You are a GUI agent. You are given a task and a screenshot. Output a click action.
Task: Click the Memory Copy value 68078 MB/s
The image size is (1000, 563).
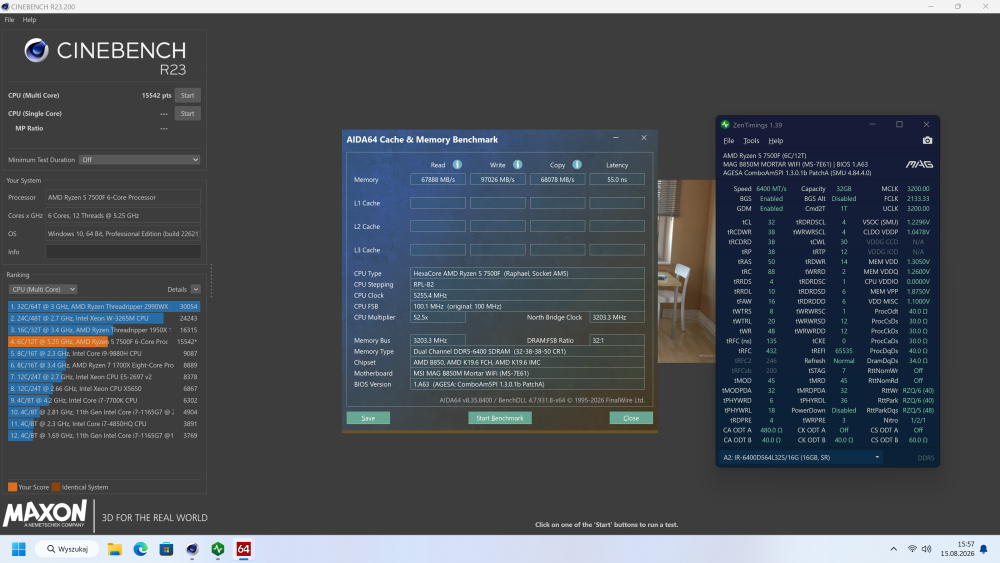pyautogui.click(x=557, y=180)
